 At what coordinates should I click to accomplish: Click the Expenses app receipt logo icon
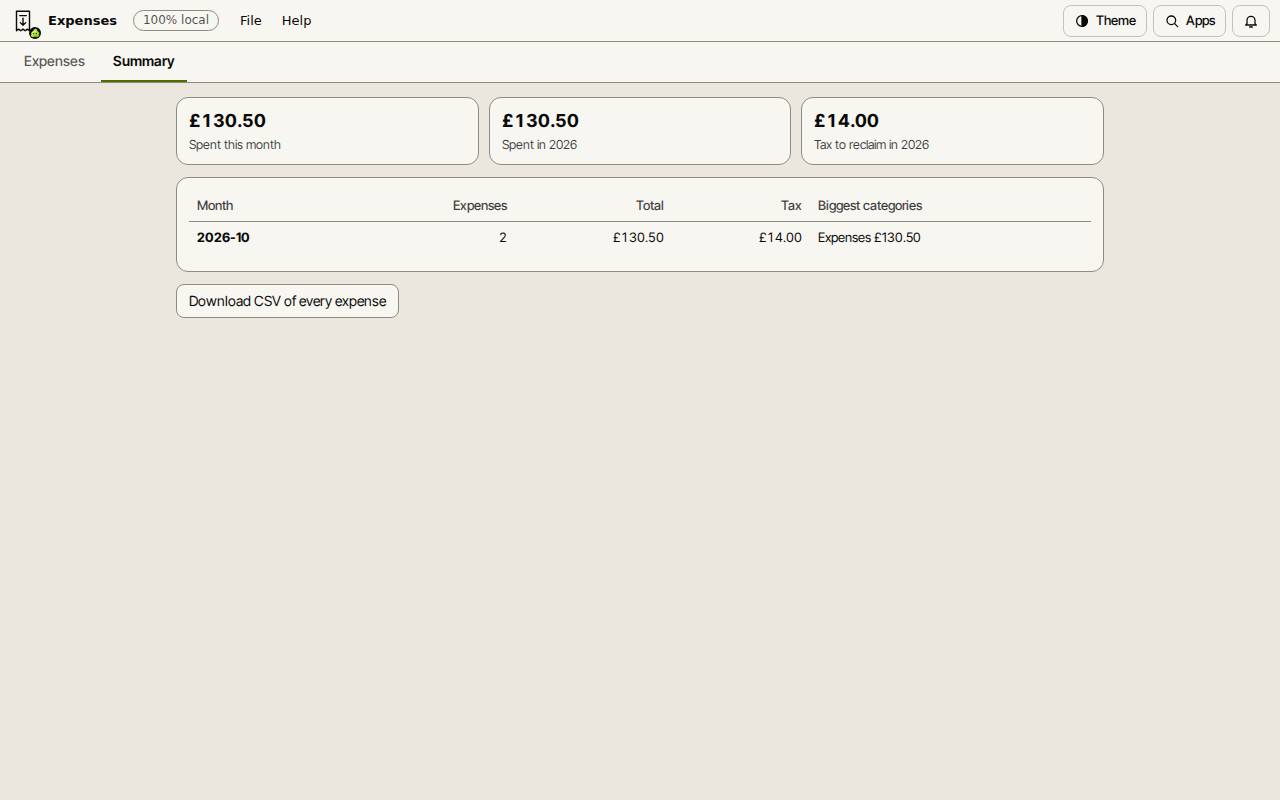click(x=25, y=21)
